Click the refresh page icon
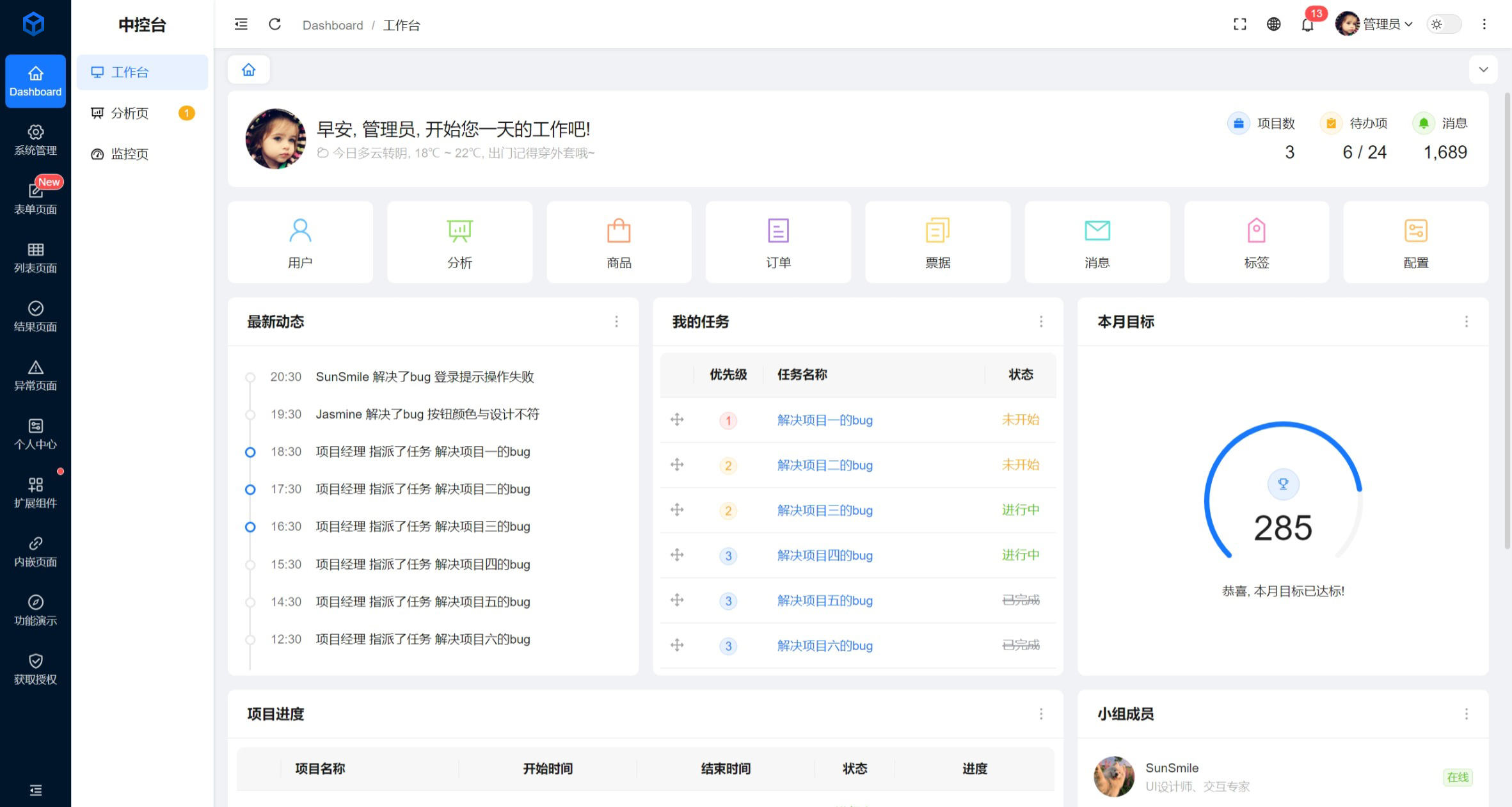 [x=275, y=24]
